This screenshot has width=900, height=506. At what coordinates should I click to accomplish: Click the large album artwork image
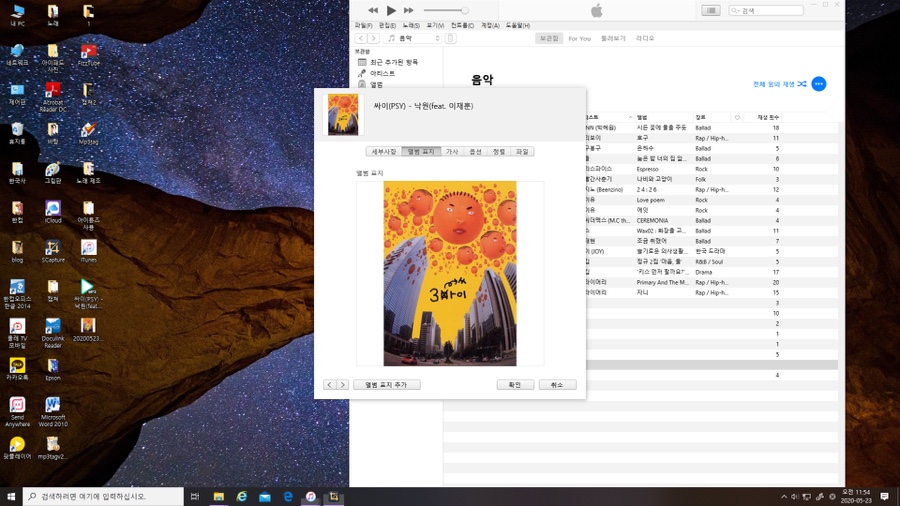tap(450, 274)
